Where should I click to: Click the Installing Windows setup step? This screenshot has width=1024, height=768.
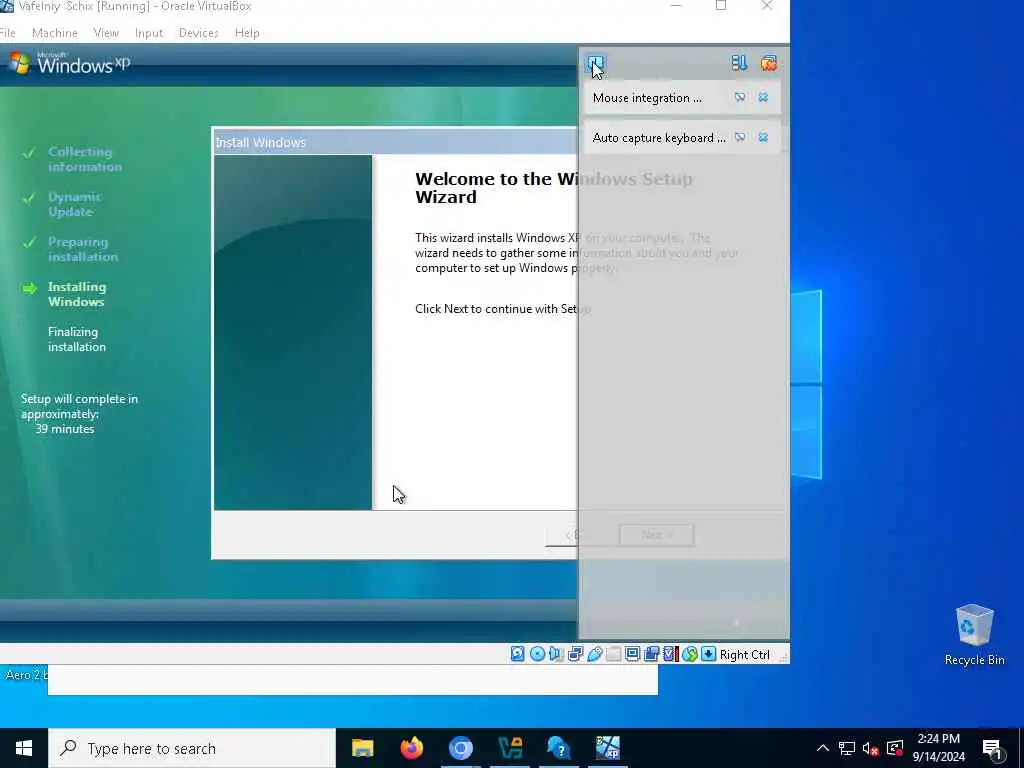click(x=76, y=294)
